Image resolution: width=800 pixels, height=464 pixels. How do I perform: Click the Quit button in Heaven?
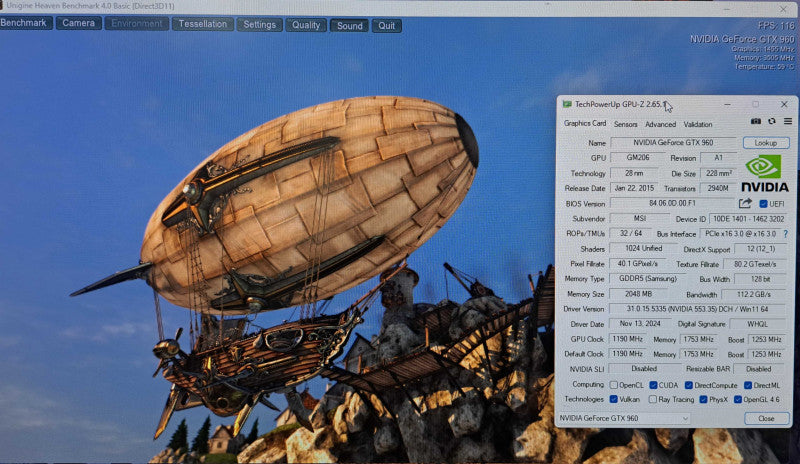tap(387, 26)
